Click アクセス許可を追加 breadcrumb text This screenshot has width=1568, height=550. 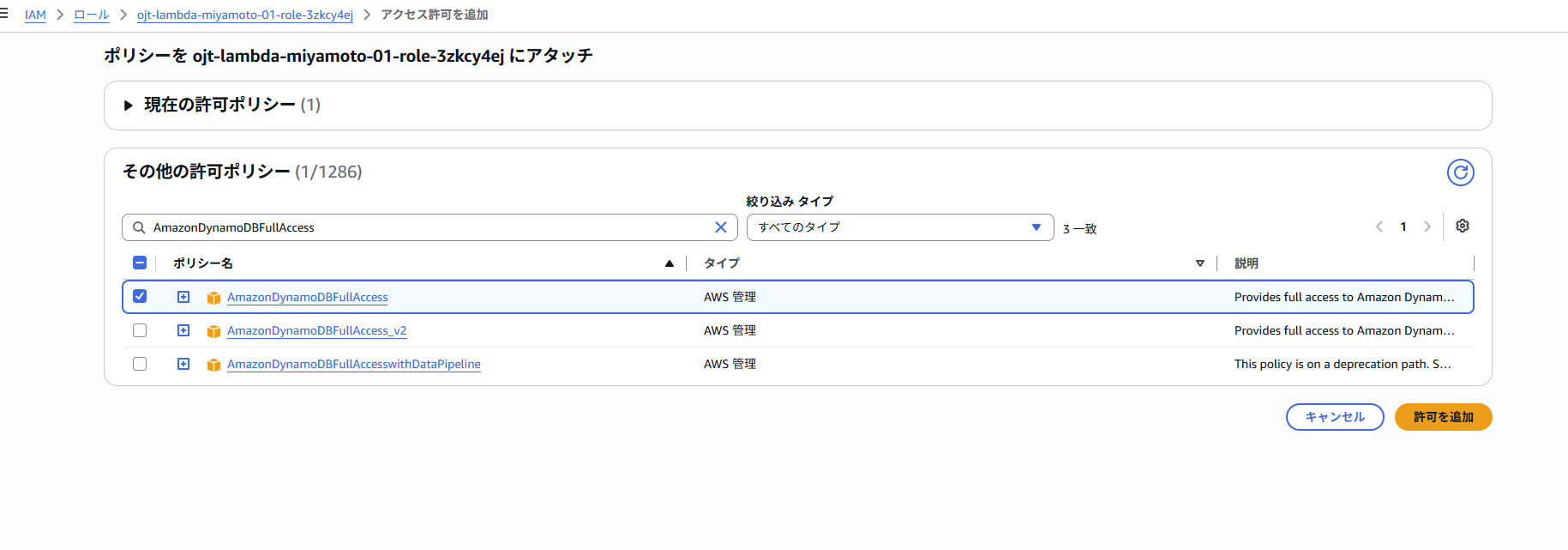(x=435, y=15)
